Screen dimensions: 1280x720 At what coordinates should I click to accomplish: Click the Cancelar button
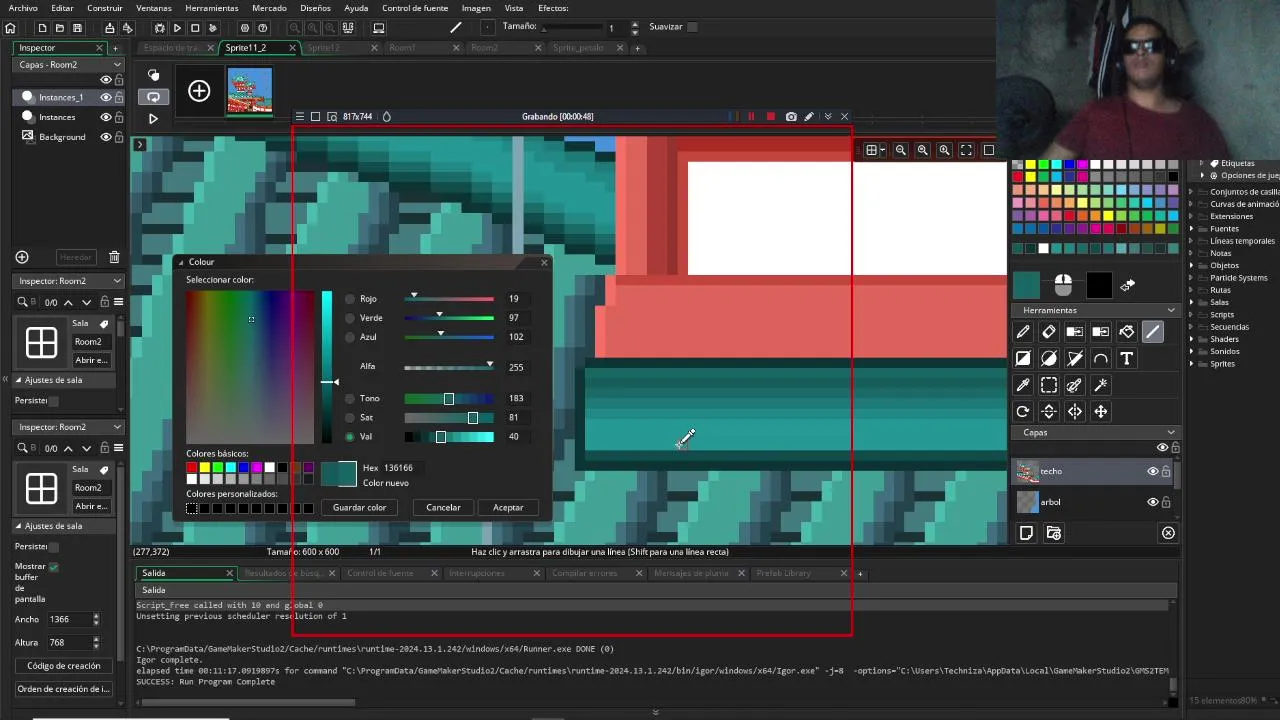pos(443,507)
